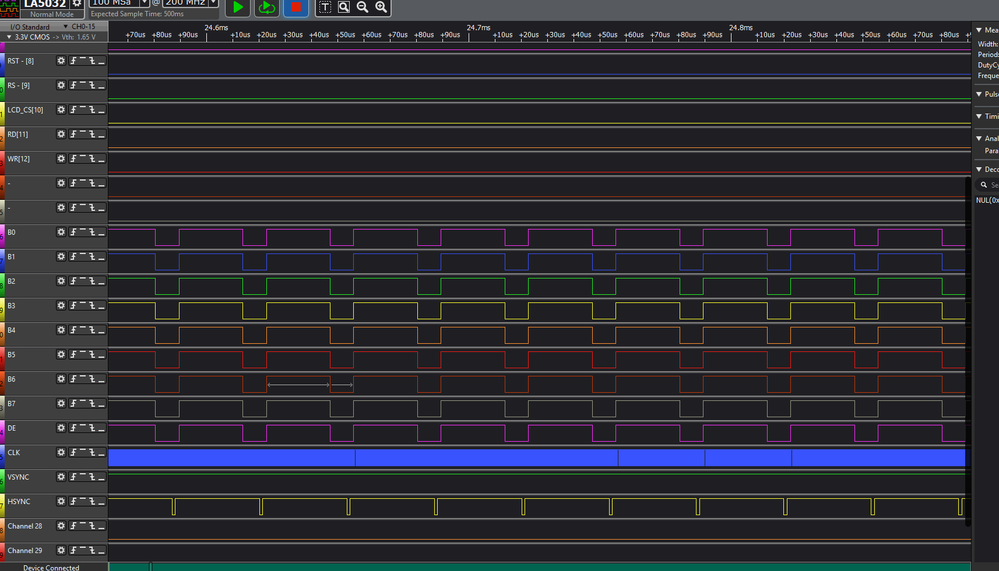
Task: Click the Device Connected status text
Action: pos(51,567)
